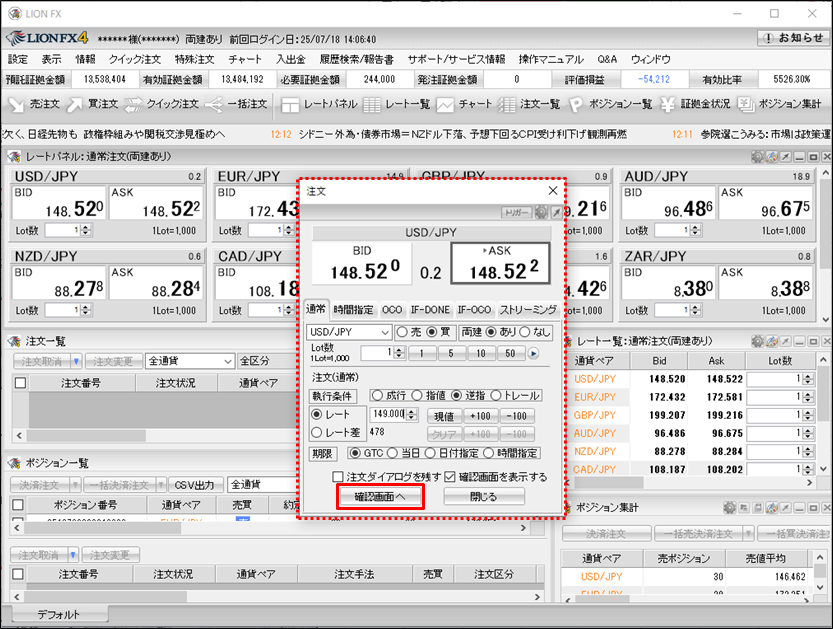Image resolution: width=833 pixels, height=629 pixels.
Task: Open ポジション一覧 position list from toolbar
Action: coord(611,104)
